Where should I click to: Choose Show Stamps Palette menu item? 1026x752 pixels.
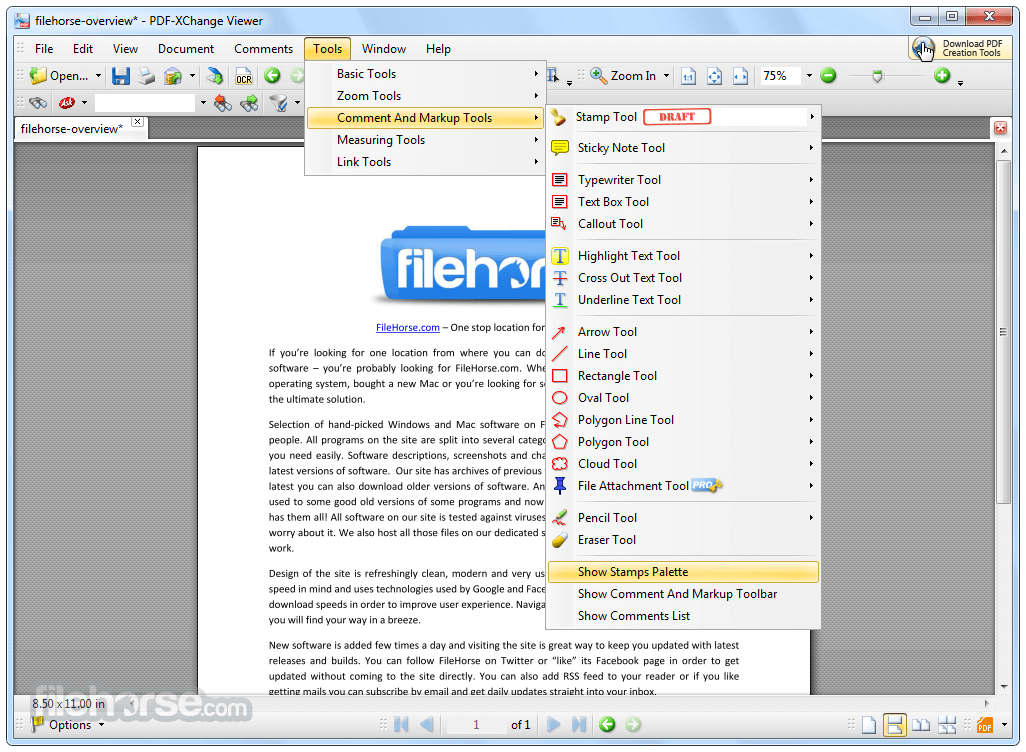coord(683,572)
